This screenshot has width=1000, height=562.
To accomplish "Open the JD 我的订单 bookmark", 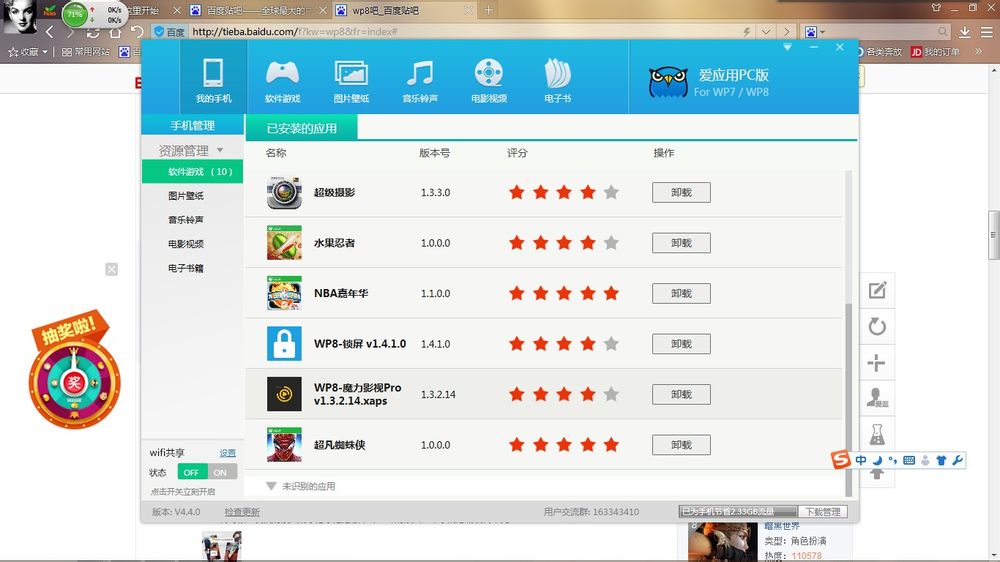I will (935, 52).
